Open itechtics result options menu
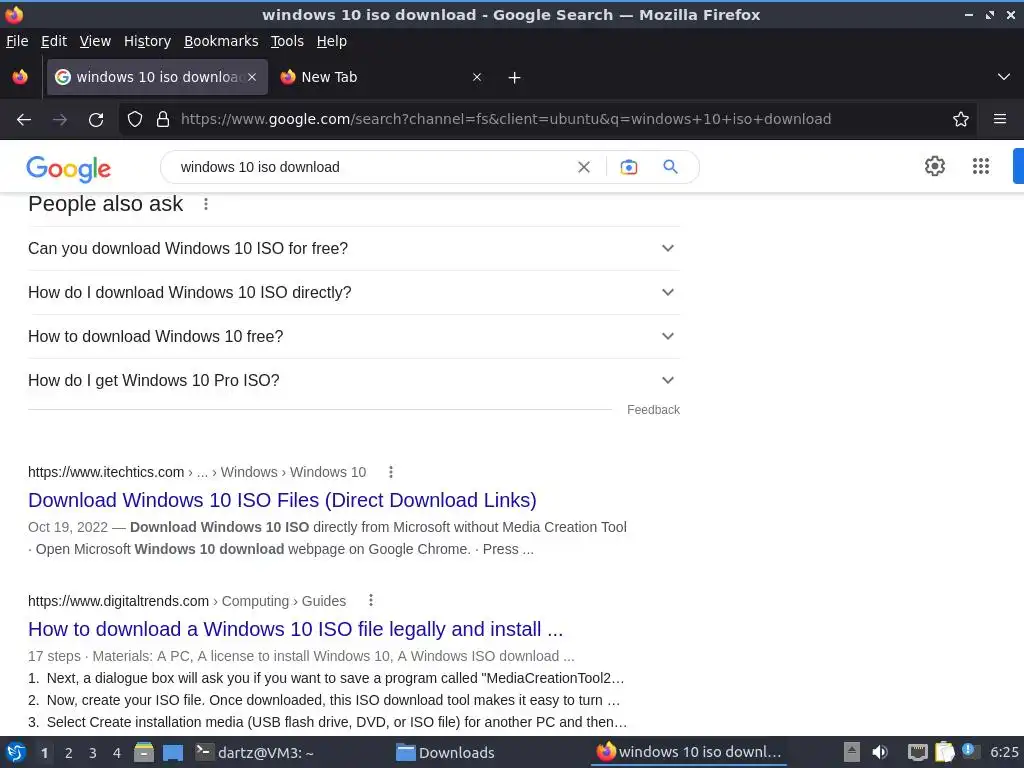The height and width of the screenshot is (768, 1024). [391, 472]
